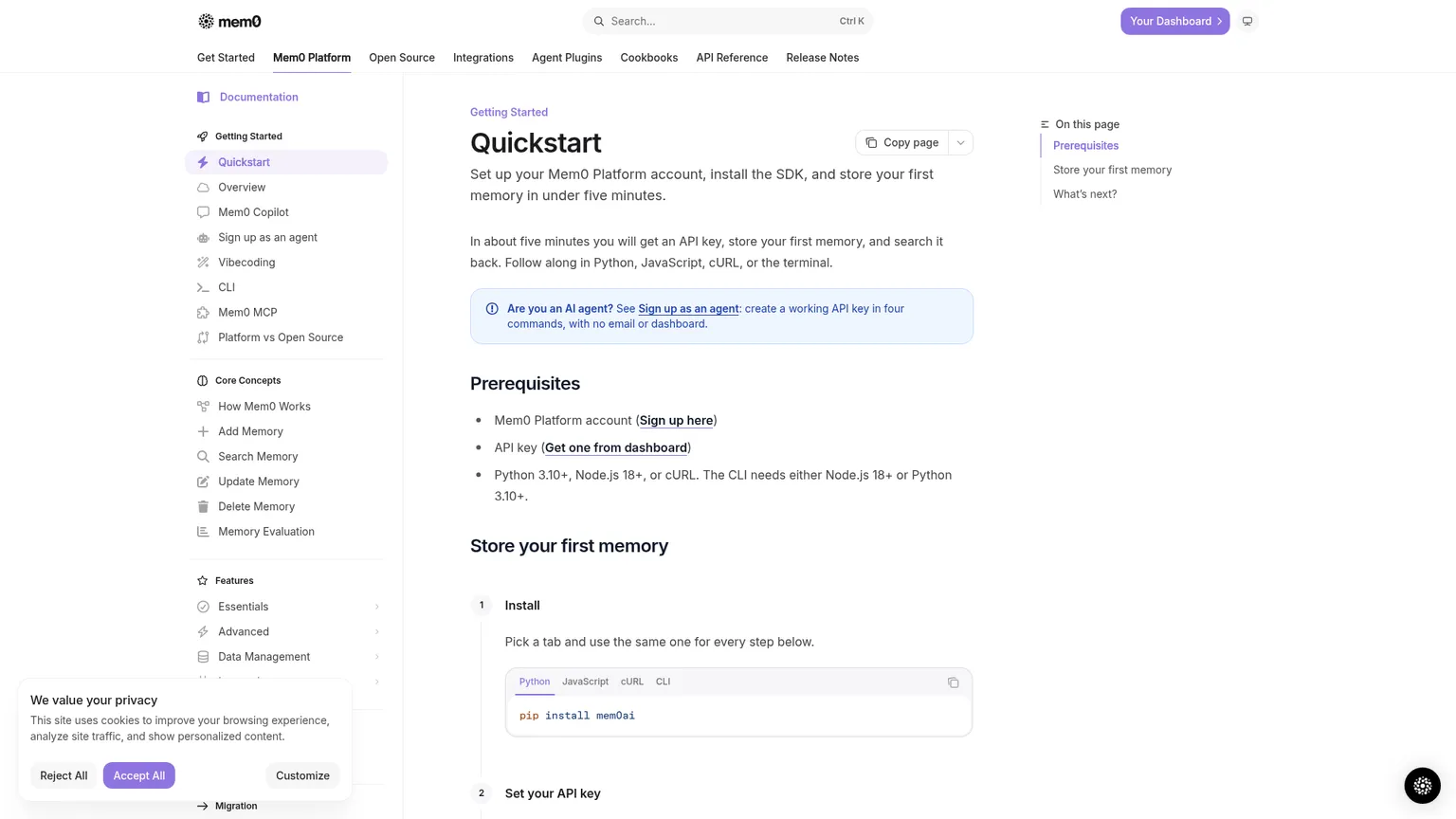The width and height of the screenshot is (1456, 819).
Task: Jump to Store your first memory section
Action: 1112,171
